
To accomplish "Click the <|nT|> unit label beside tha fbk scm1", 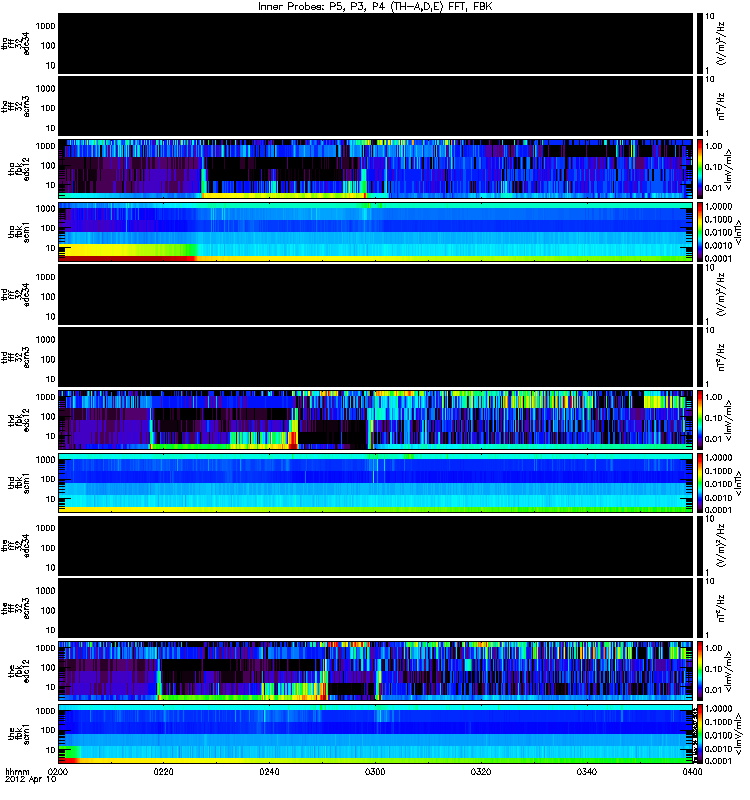I will click(x=738, y=233).
